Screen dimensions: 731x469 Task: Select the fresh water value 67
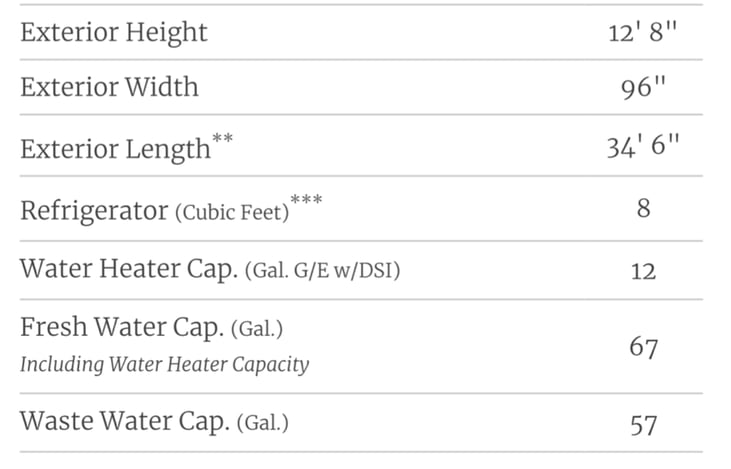coord(643,348)
